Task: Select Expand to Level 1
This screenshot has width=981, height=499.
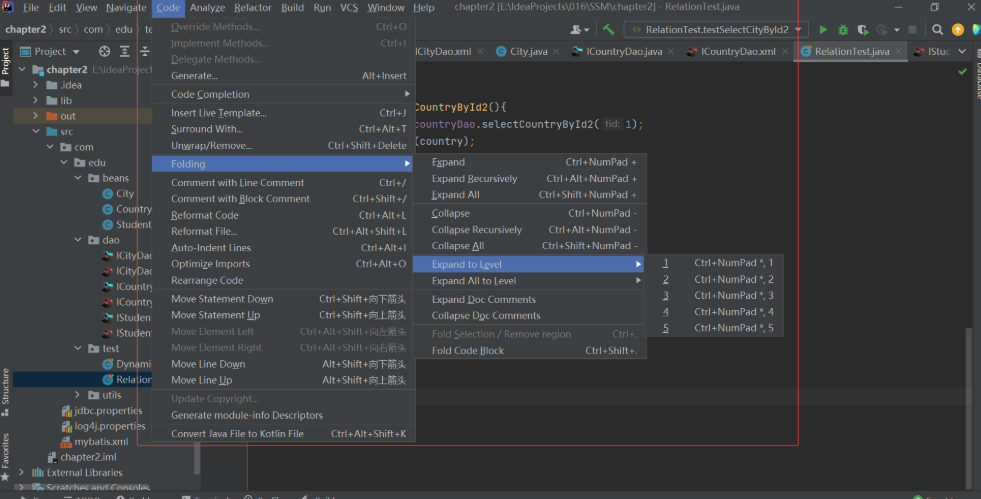Action: pyautogui.click(x=714, y=263)
